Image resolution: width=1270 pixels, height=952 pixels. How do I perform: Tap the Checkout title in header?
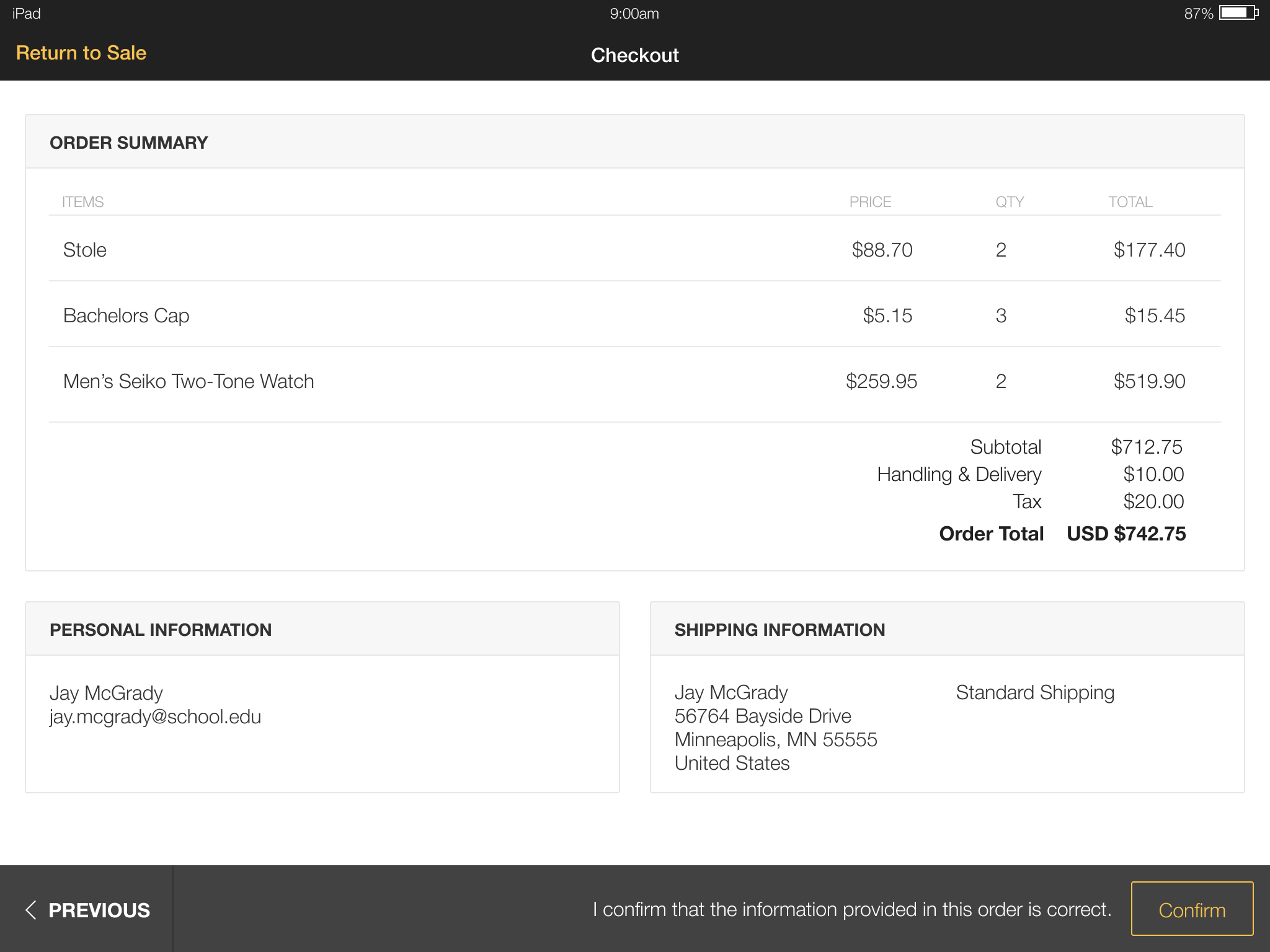coord(634,55)
